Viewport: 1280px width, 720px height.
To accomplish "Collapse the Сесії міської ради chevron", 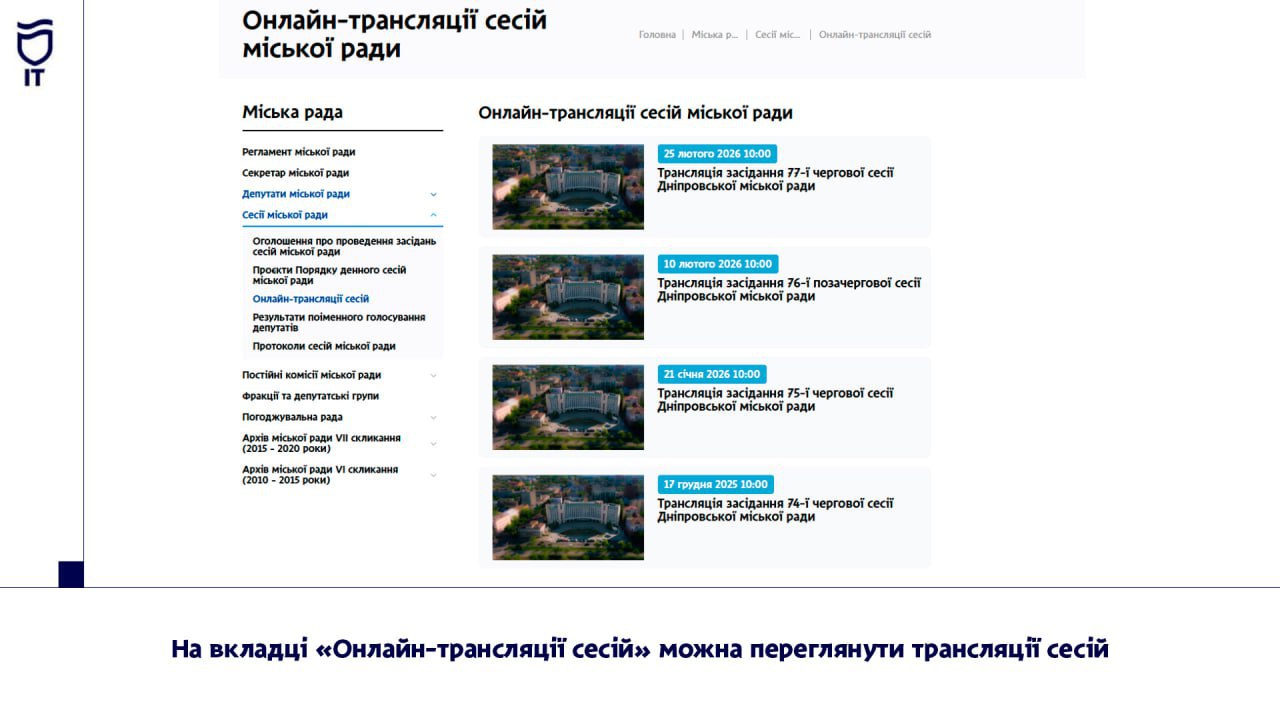I will 433,215.
